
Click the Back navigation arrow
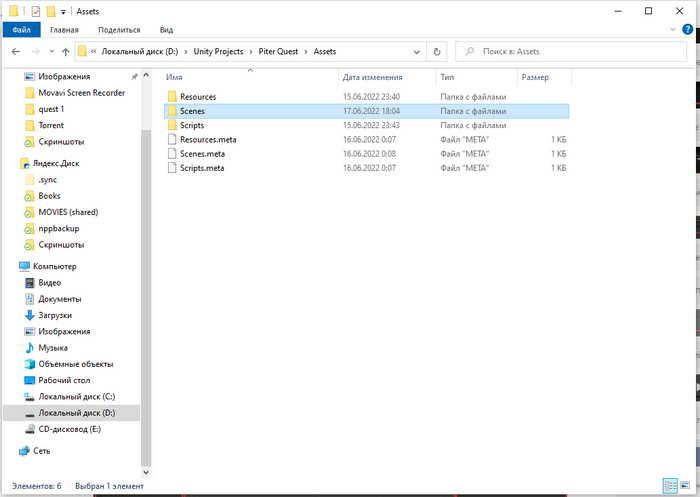point(17,51)
